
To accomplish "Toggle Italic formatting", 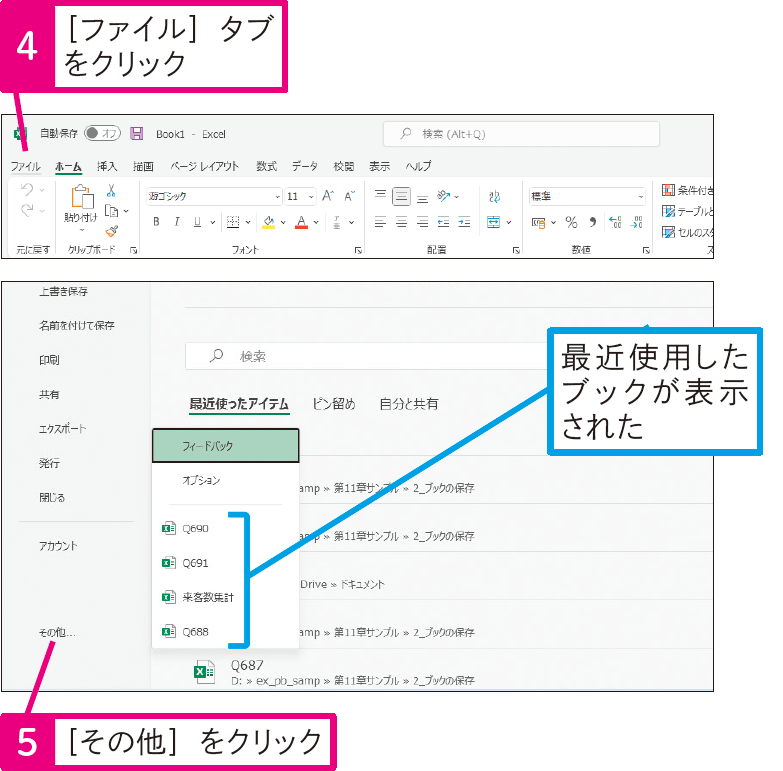I will pos(177,222).
